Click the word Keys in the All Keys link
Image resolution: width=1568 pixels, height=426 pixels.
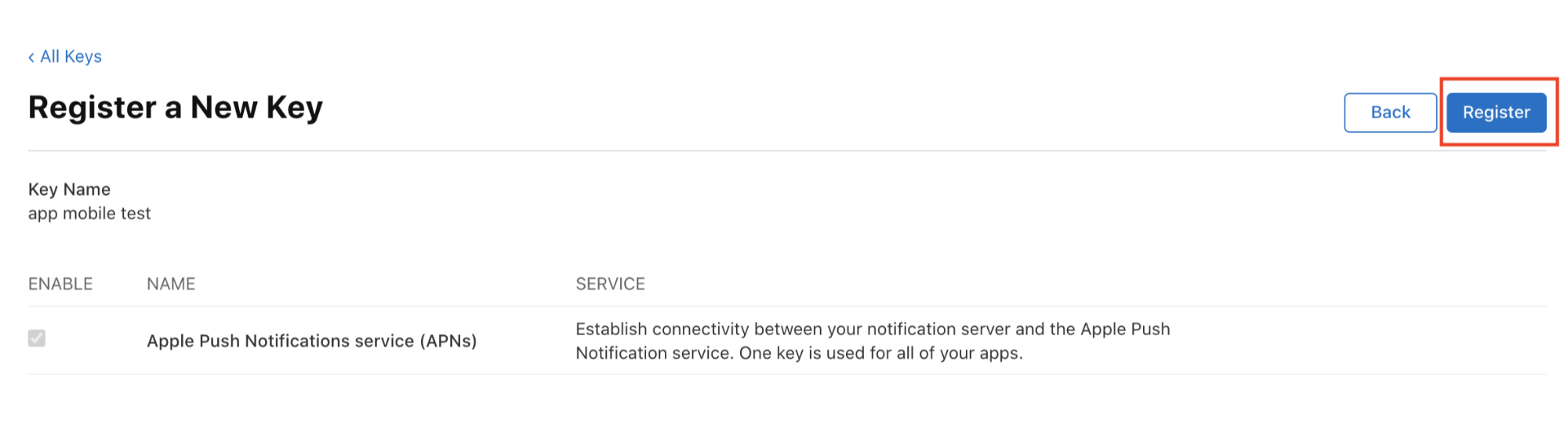coord(83,56)
